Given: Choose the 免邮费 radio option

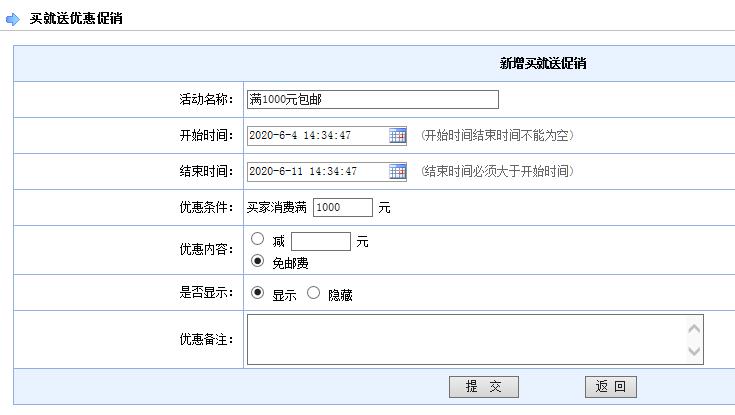Looking at the screenshot, I should 258,262.
